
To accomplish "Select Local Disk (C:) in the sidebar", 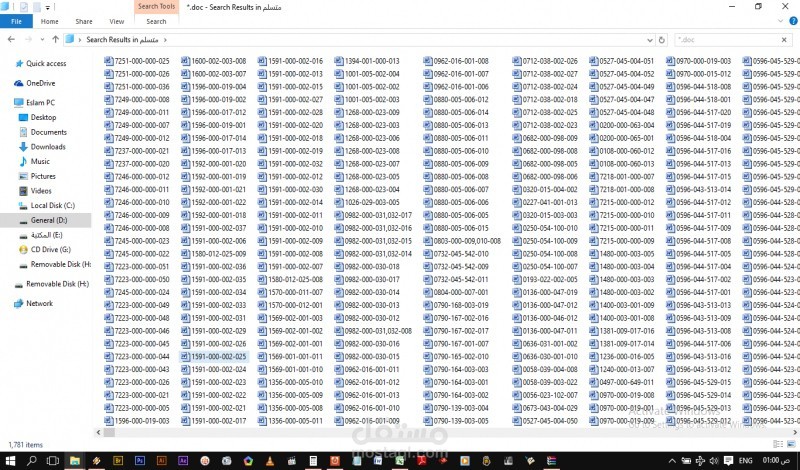I will point(53,205).
